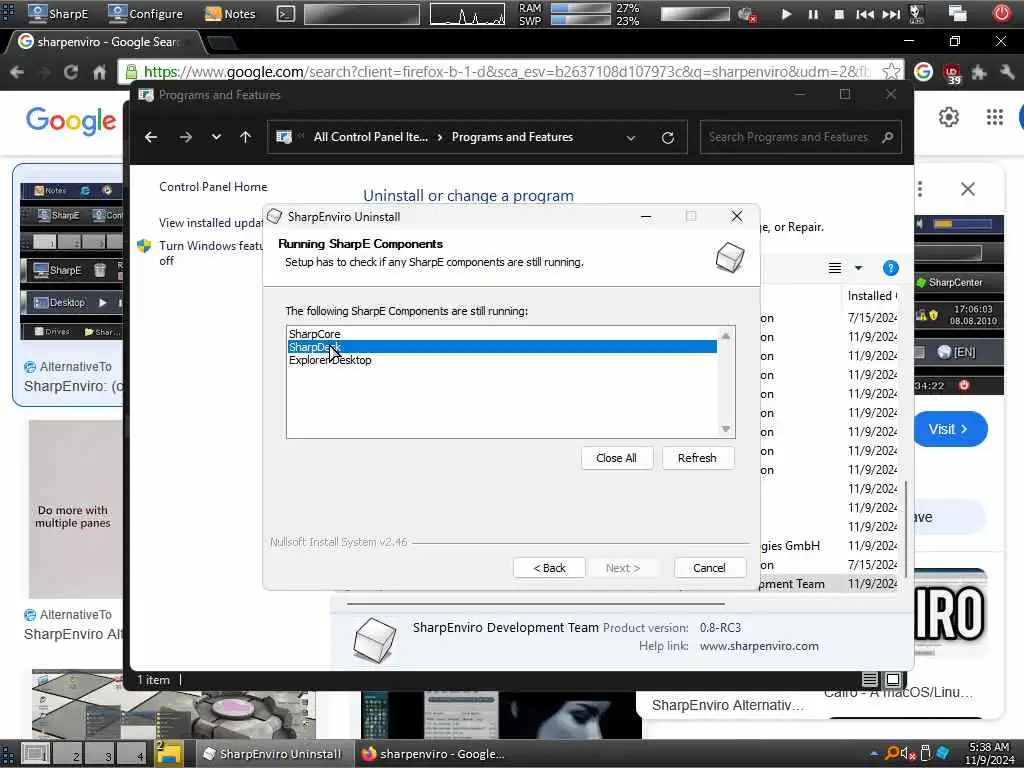Open the browser extensions puzzle icon
Viewport: 1024px width, 768px height.
pos(978,72)
